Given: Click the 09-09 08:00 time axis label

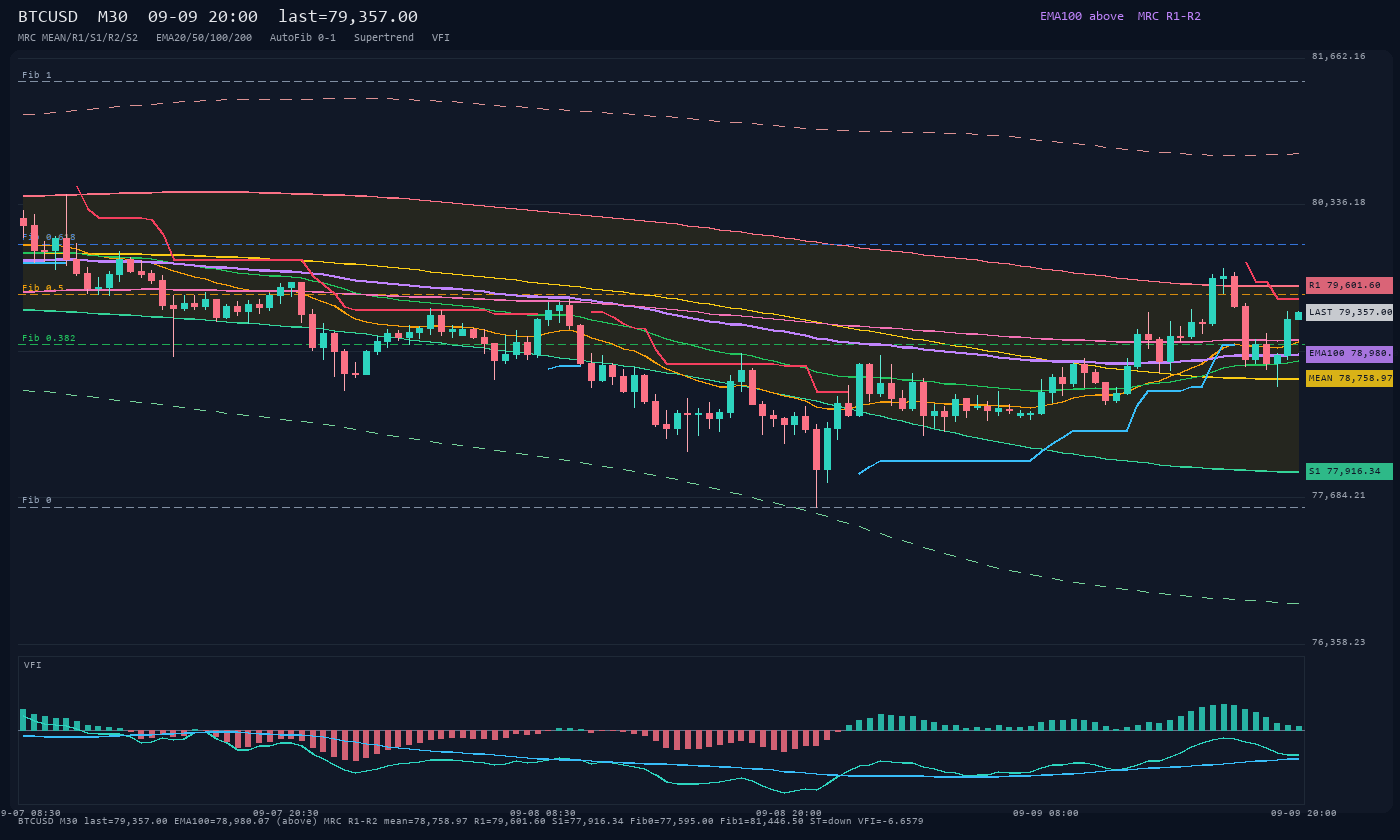Looking at the screenshot, I should point(1046,813).
